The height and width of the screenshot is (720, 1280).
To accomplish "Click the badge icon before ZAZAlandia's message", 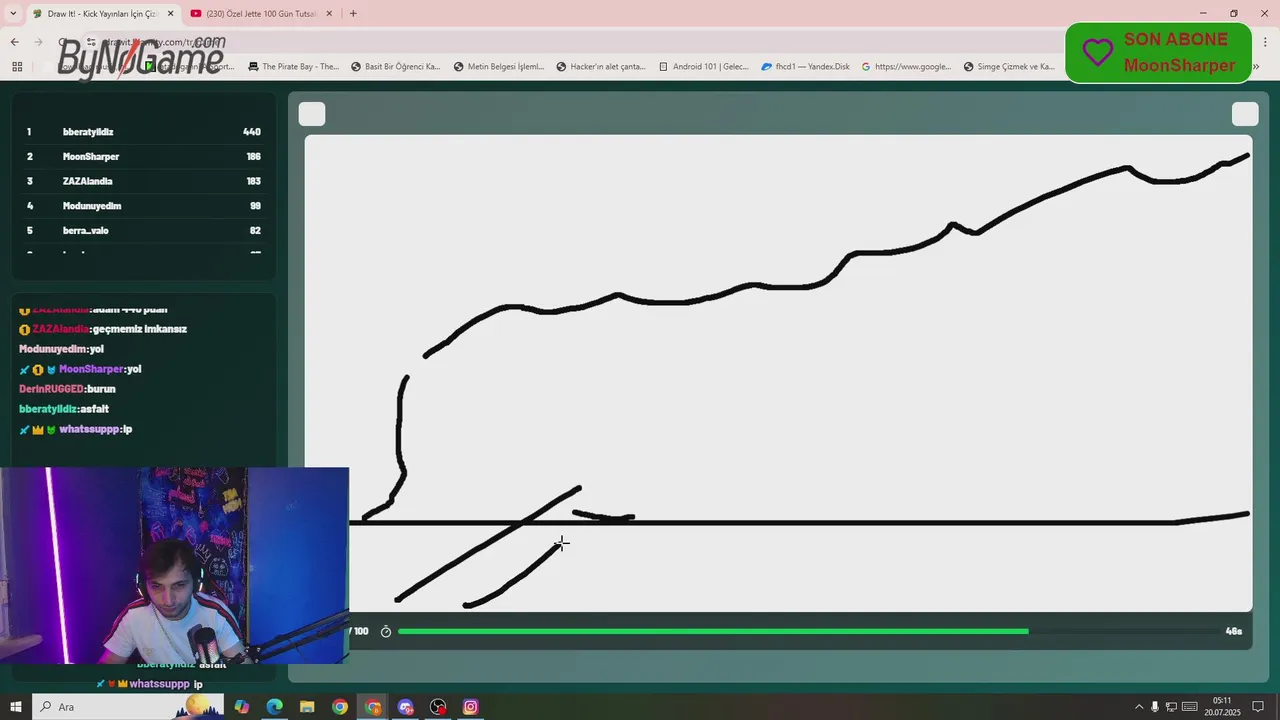I will pyautogui.click(x=25, y=329).
